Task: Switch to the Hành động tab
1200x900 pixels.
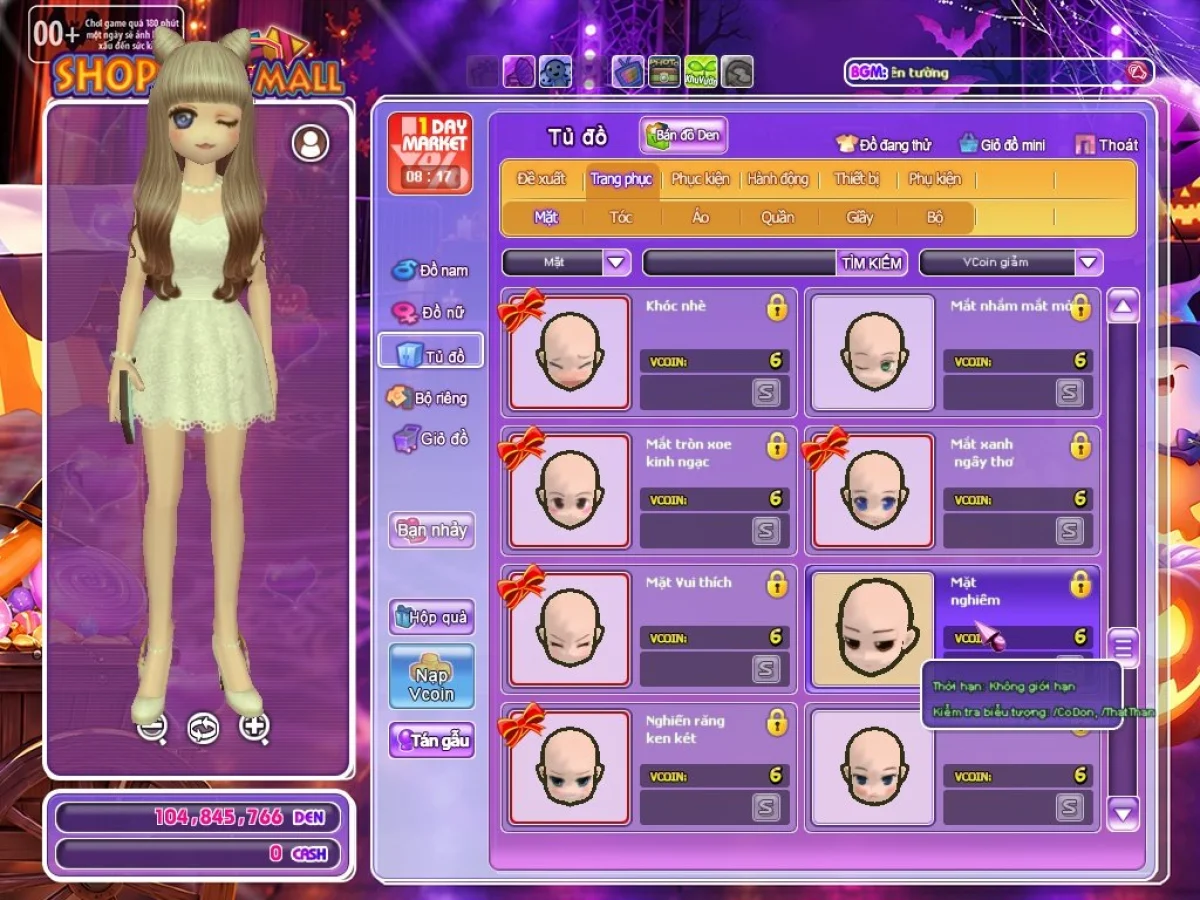Action: point(778,179)
